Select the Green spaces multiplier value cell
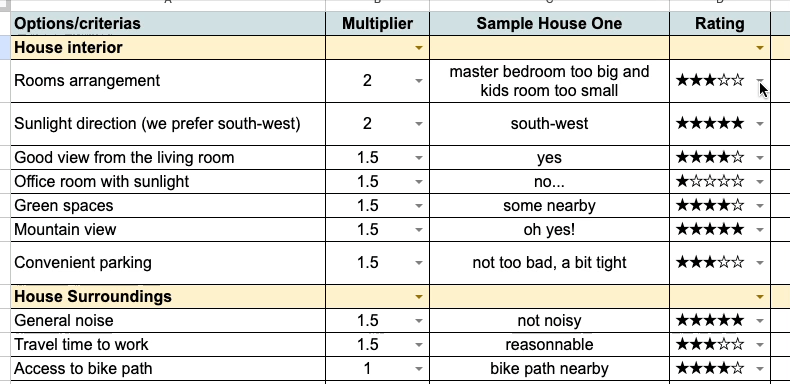The height and width of the screenshot is (384, 790). tap(377, 206)
